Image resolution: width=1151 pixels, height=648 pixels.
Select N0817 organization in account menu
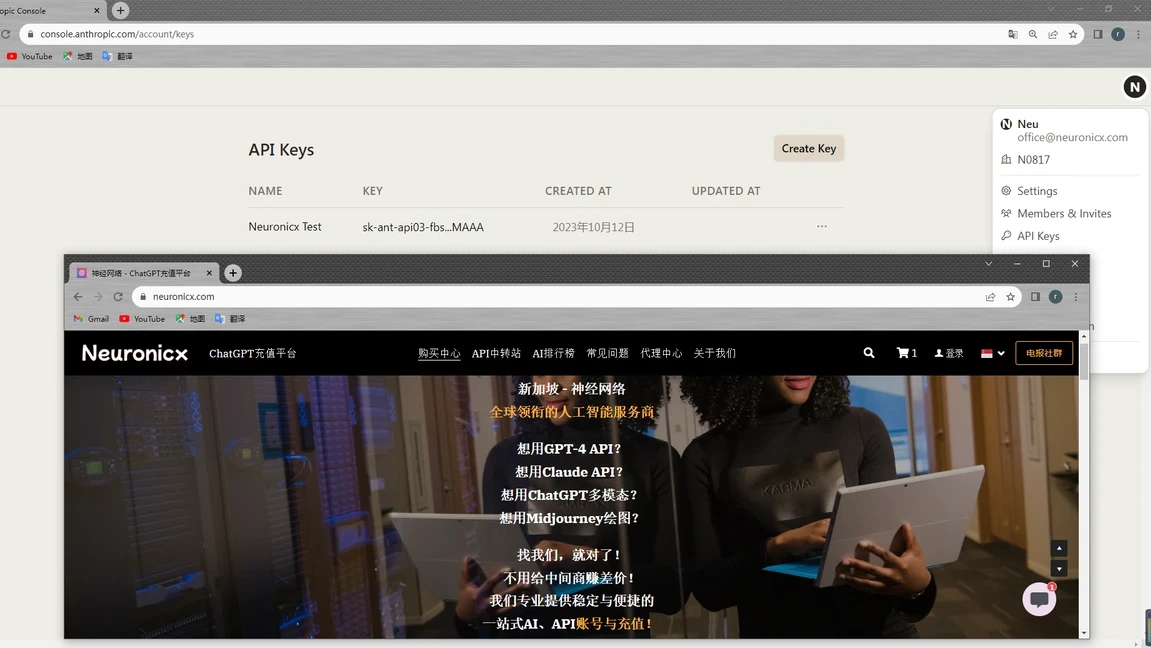[x=1033, y=159]
